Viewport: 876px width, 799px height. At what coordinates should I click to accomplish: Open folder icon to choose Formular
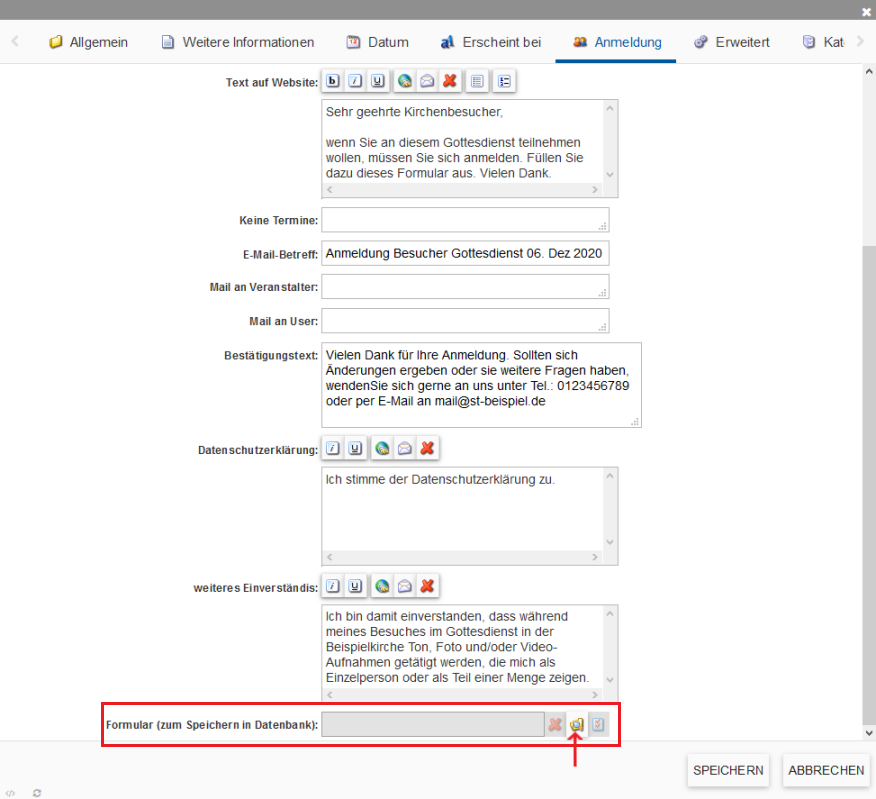[577, 725]
